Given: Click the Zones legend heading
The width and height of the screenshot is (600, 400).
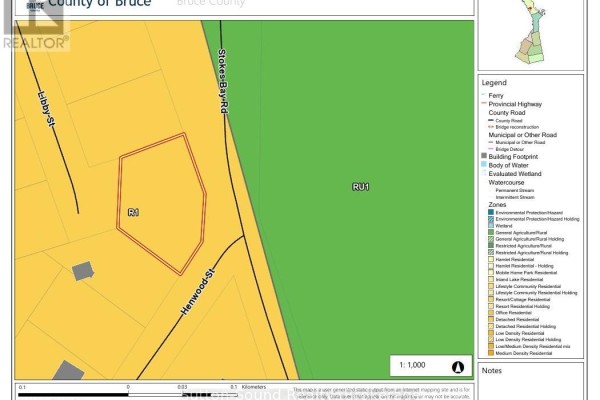Looking at the screenshot, I should pos(497,205).
